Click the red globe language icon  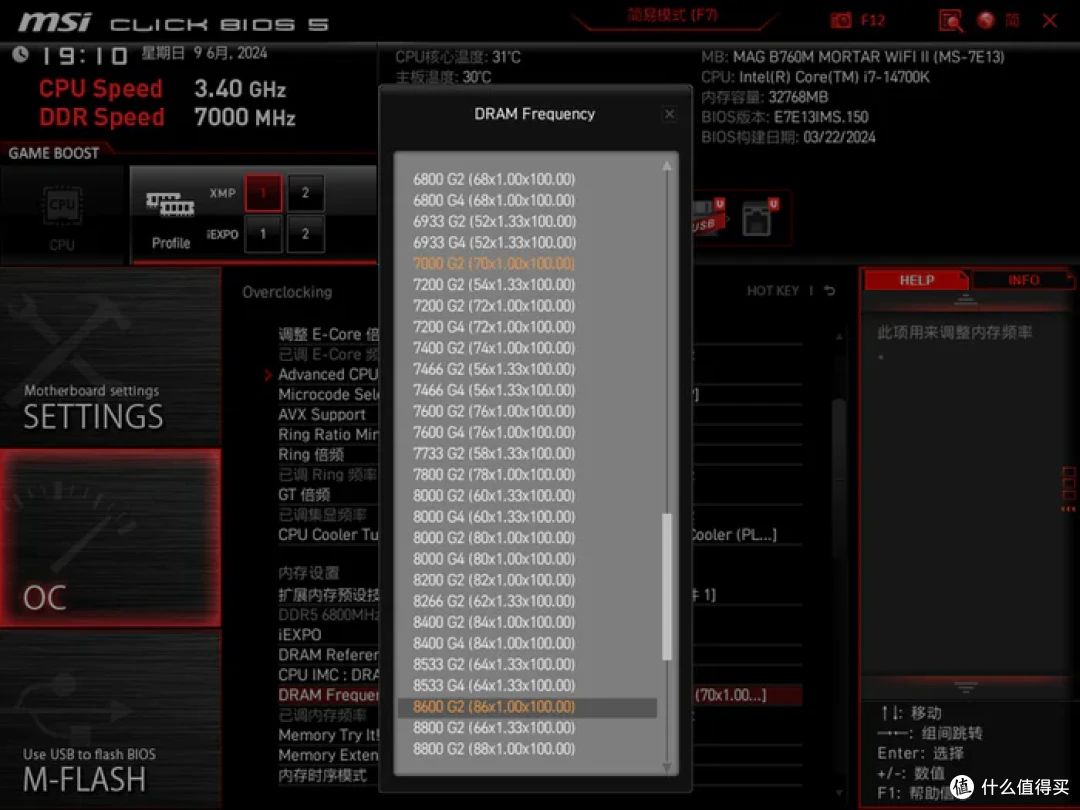click(x=986, y=20)
